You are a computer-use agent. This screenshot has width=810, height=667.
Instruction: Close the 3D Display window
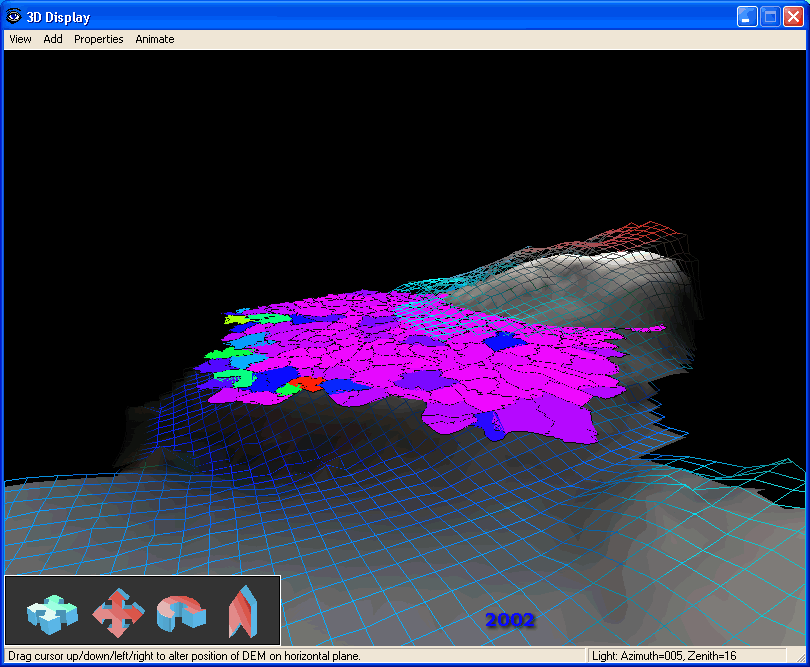coord(793,17)
